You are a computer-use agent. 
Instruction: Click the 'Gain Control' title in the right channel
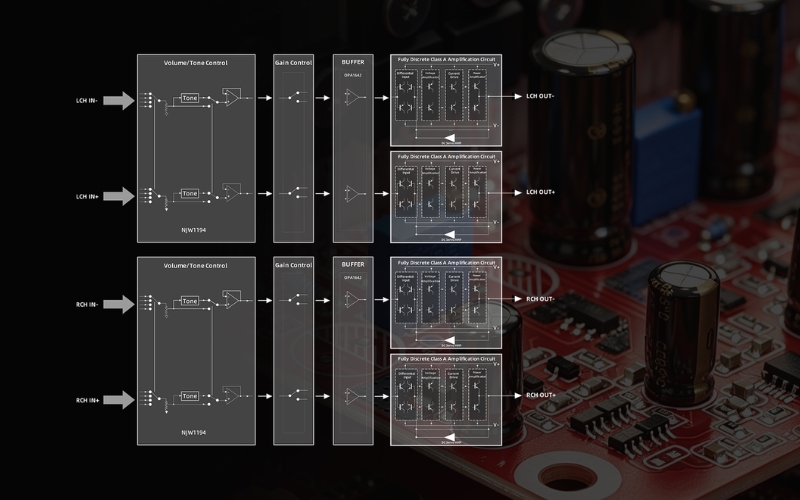(293, 265)
